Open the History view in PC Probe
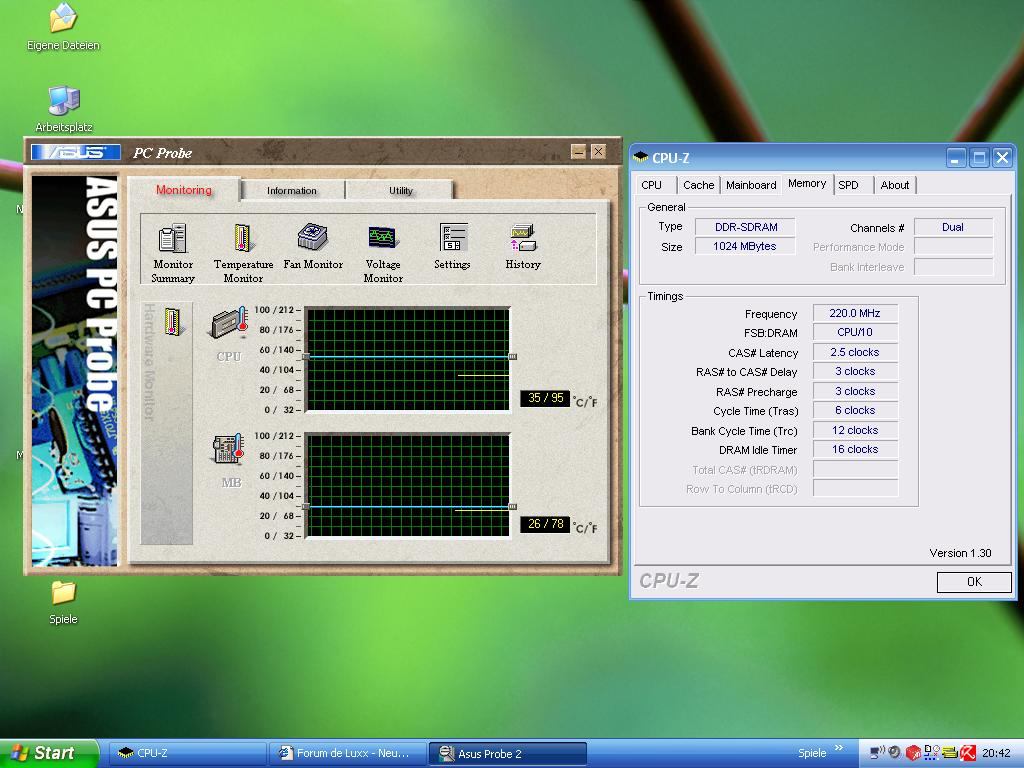 (x=522, y=246)
